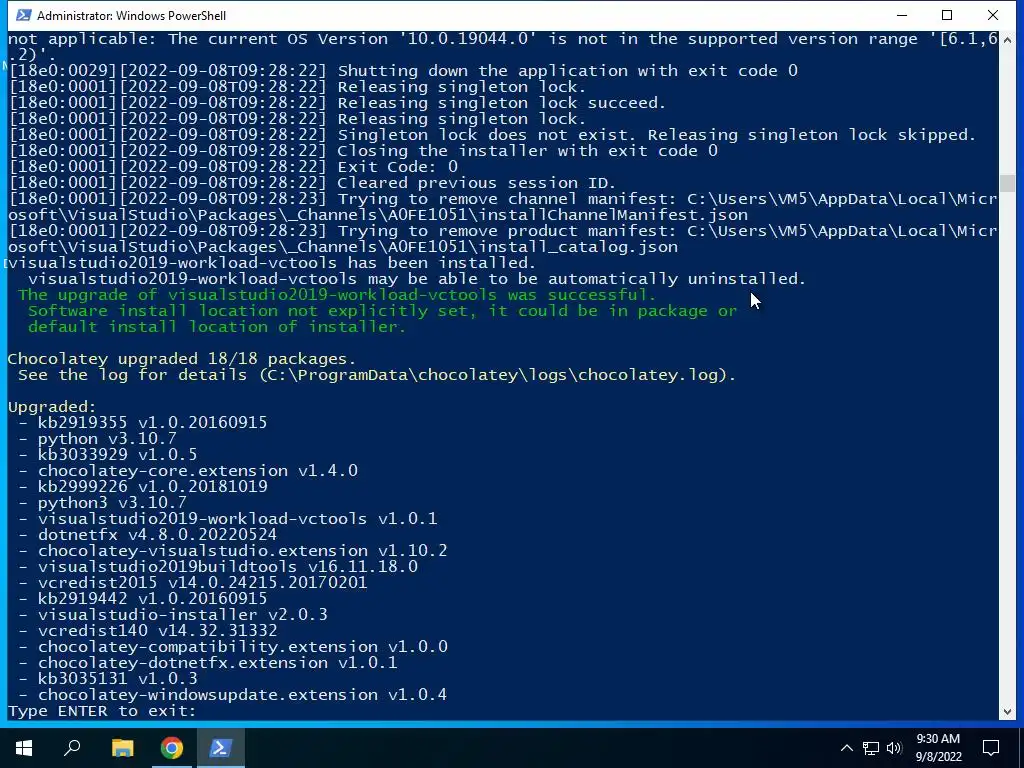The image size is (1024, 768).
Task: Click the vertical scrollbar thumb
Action: pos(1007,184)
